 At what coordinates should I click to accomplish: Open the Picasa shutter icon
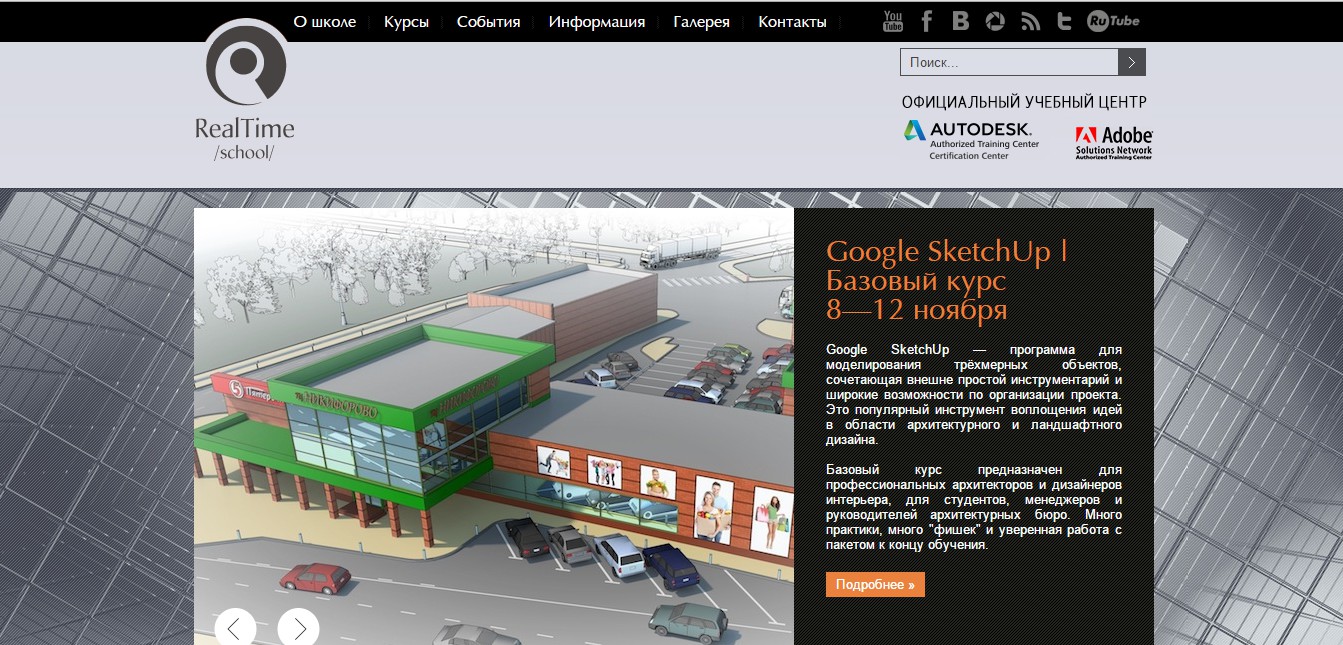coord(995,21)
